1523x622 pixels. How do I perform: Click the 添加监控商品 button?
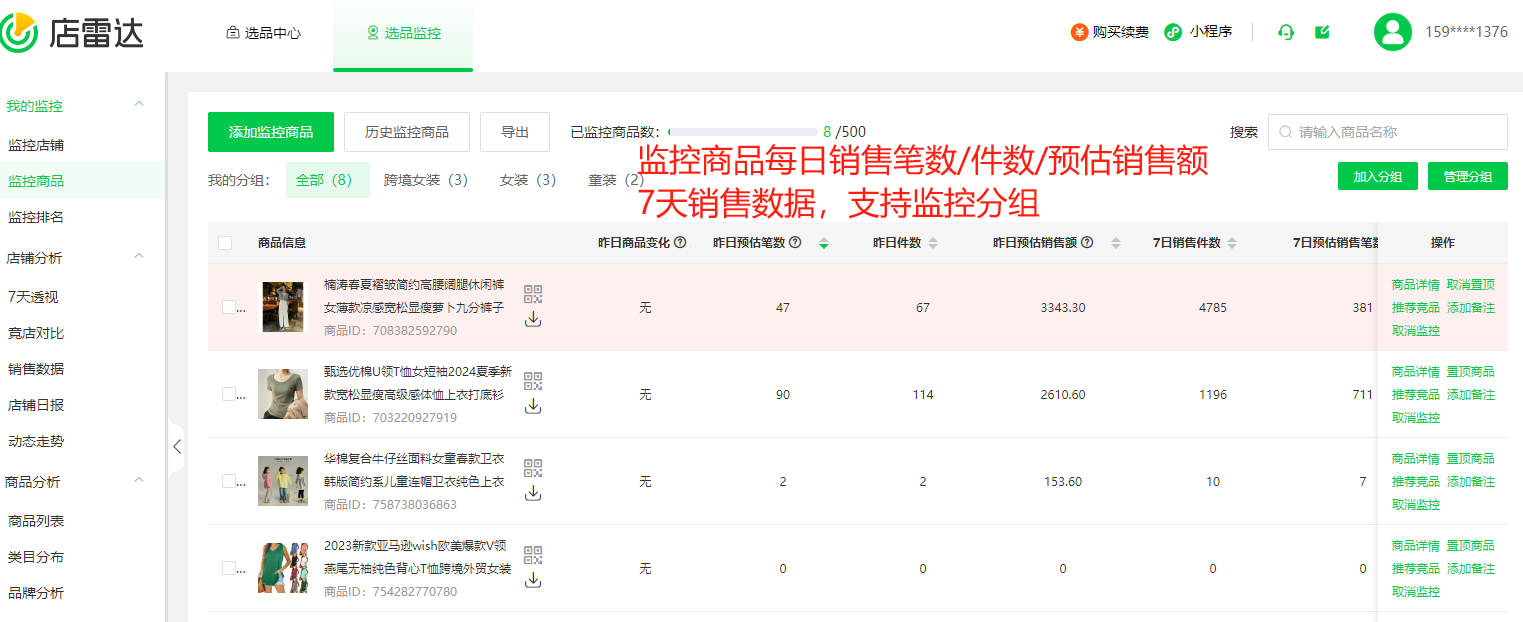click(x=270, y=131)
